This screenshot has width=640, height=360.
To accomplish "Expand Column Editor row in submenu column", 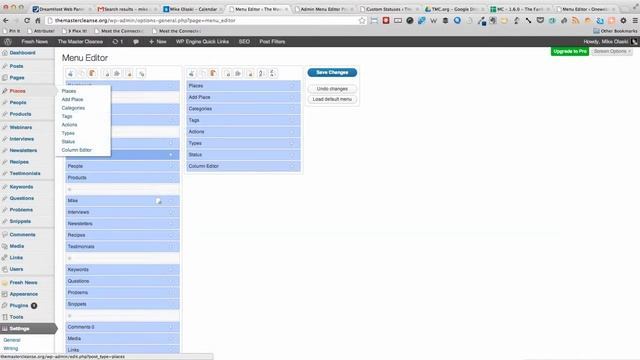I will [292, 166].
